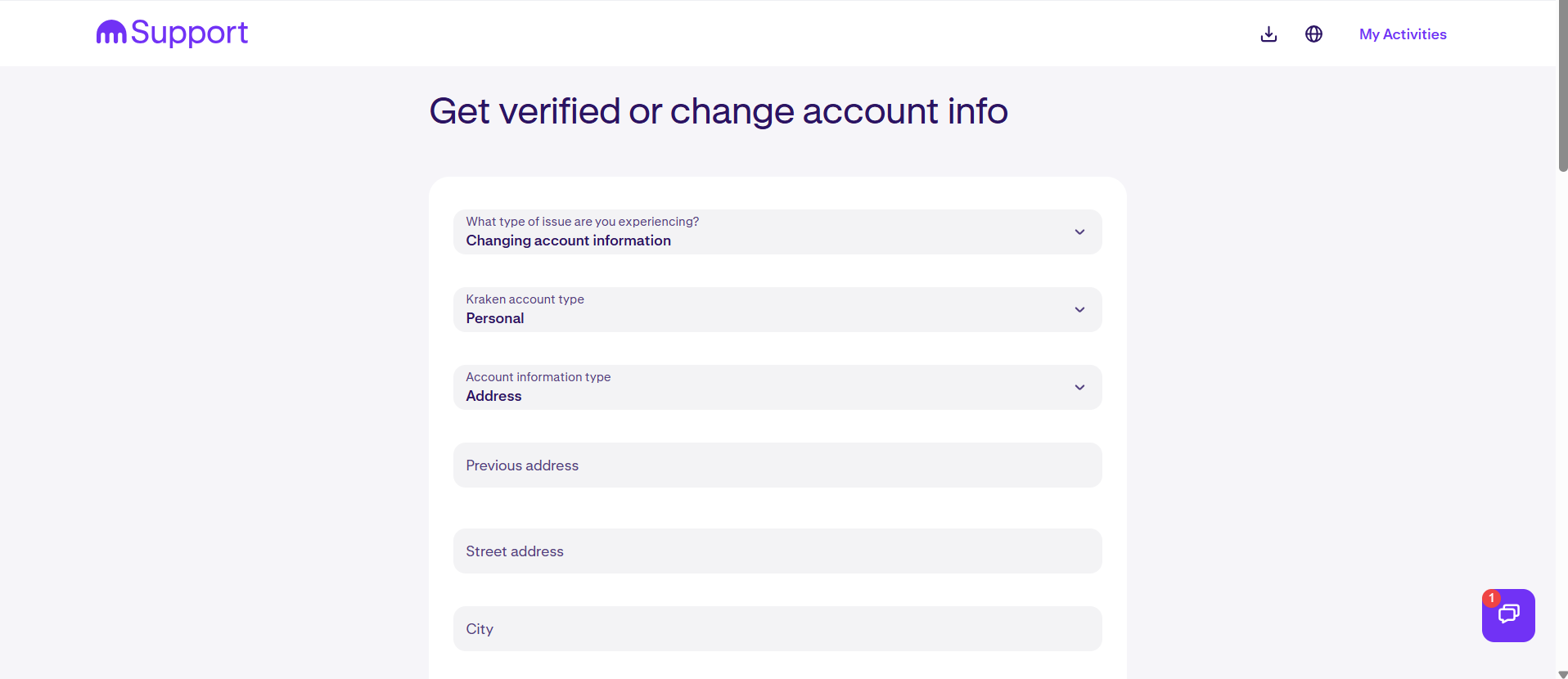Viewport: 1568px width, 679px height.
Task: Open dropdown showing 'Address' information type
Action: (x=737, y=388)
